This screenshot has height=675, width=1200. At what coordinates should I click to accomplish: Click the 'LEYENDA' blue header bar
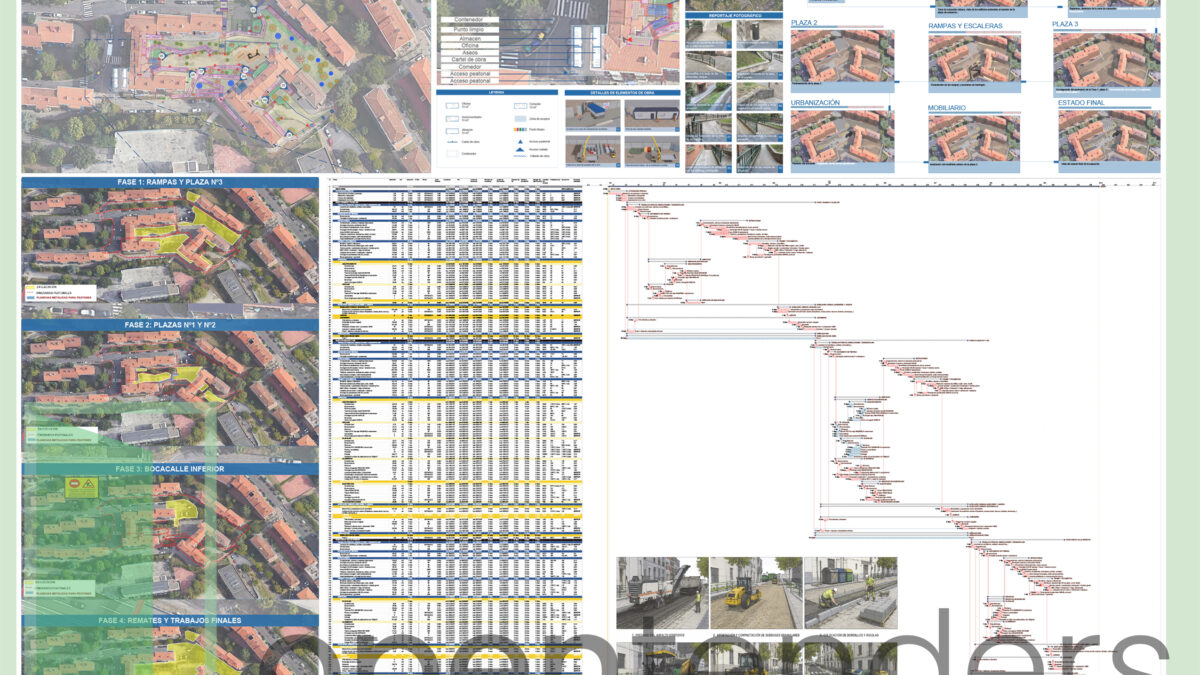(497, 92)
